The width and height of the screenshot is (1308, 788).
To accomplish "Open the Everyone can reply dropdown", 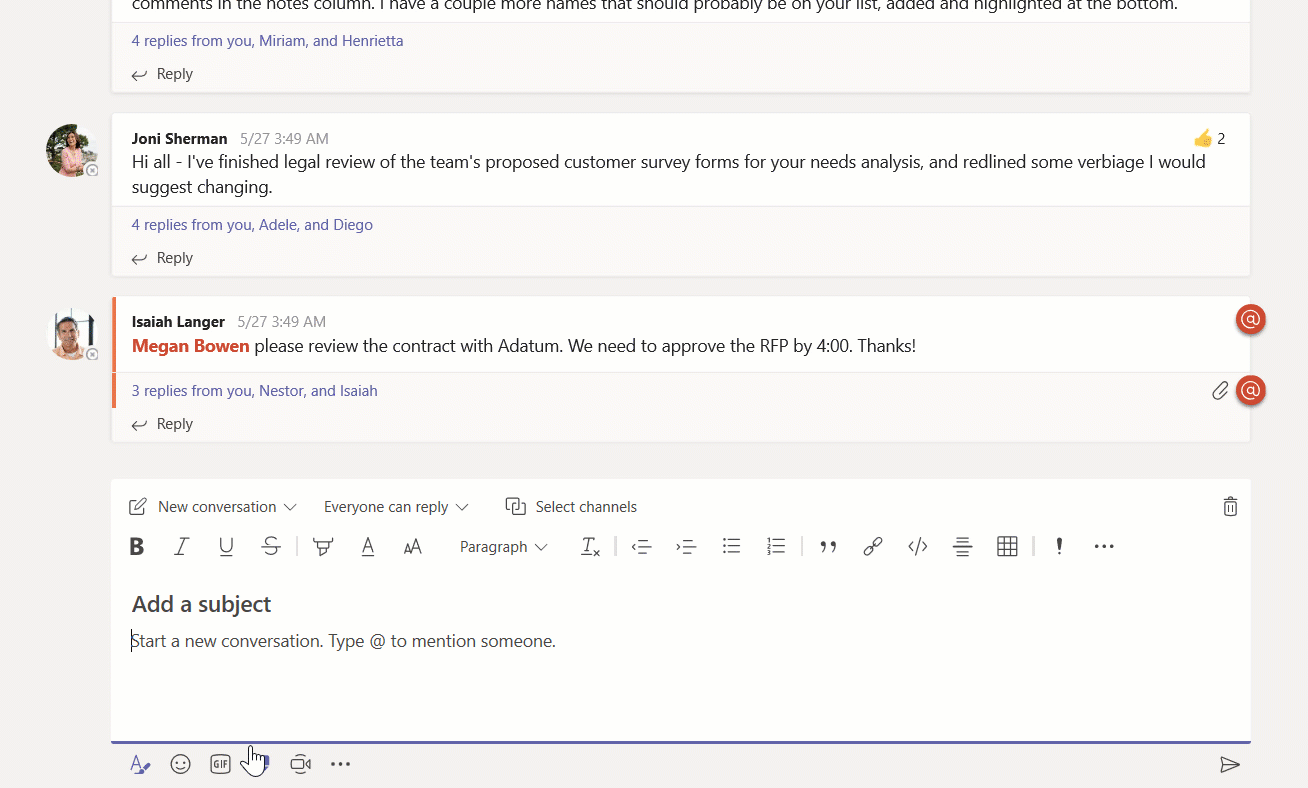I will 396,506.
